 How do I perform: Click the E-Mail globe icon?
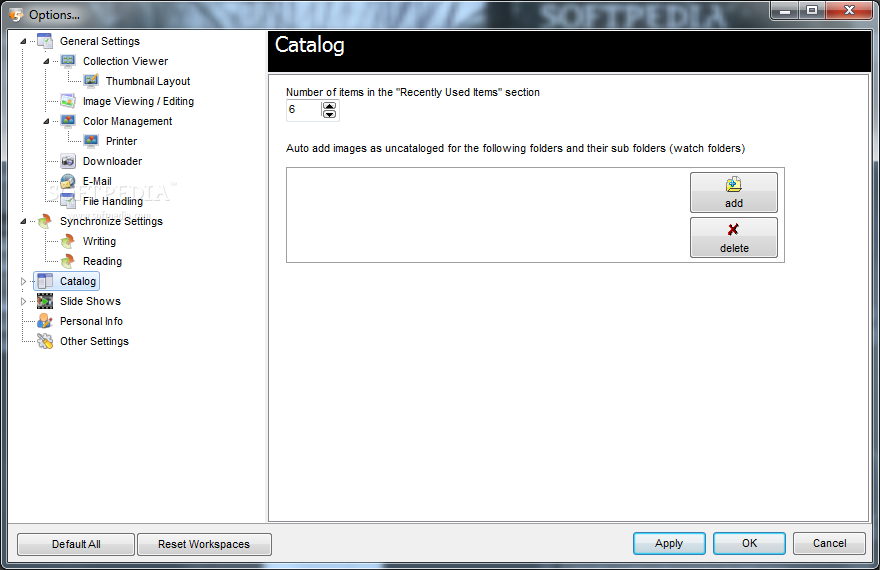(68, 181)
